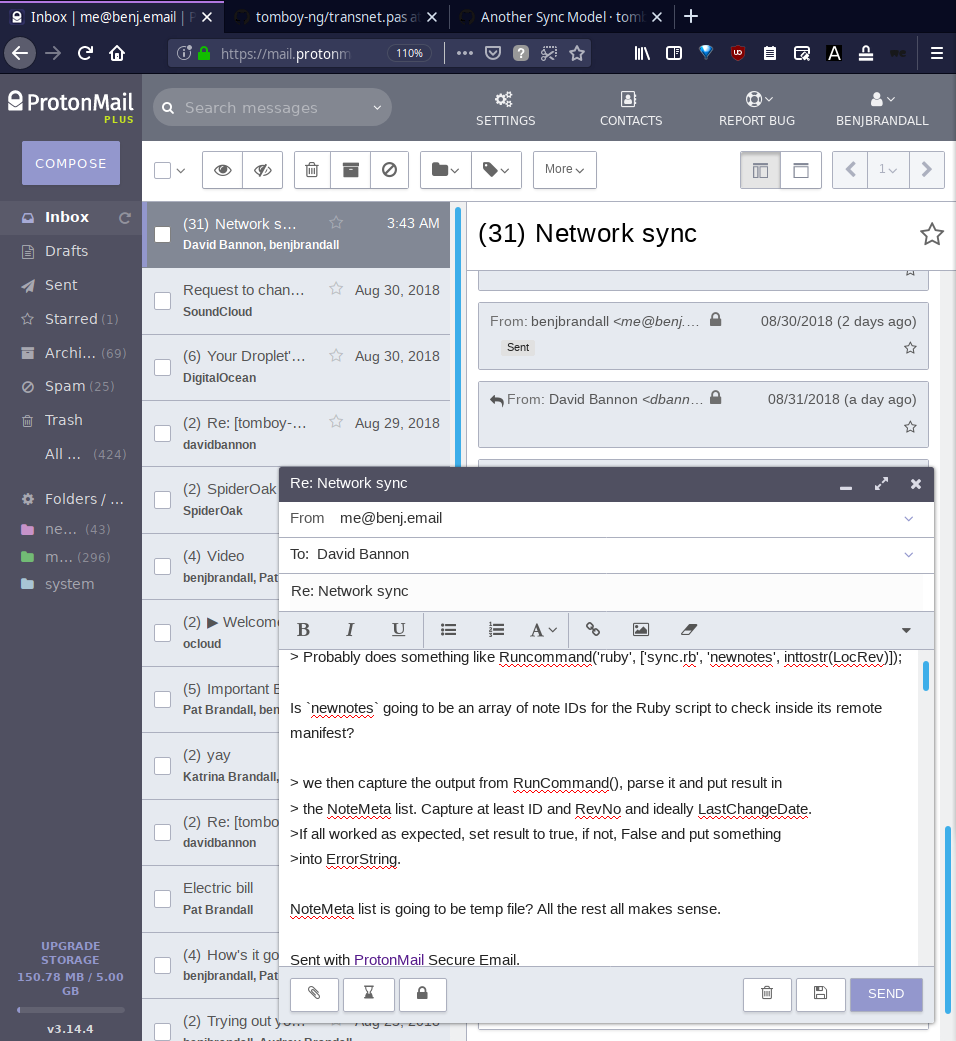This screenshot has height=1041, width=956.
Task: Open SETTINGS page
Action: [x=505, y=110]
